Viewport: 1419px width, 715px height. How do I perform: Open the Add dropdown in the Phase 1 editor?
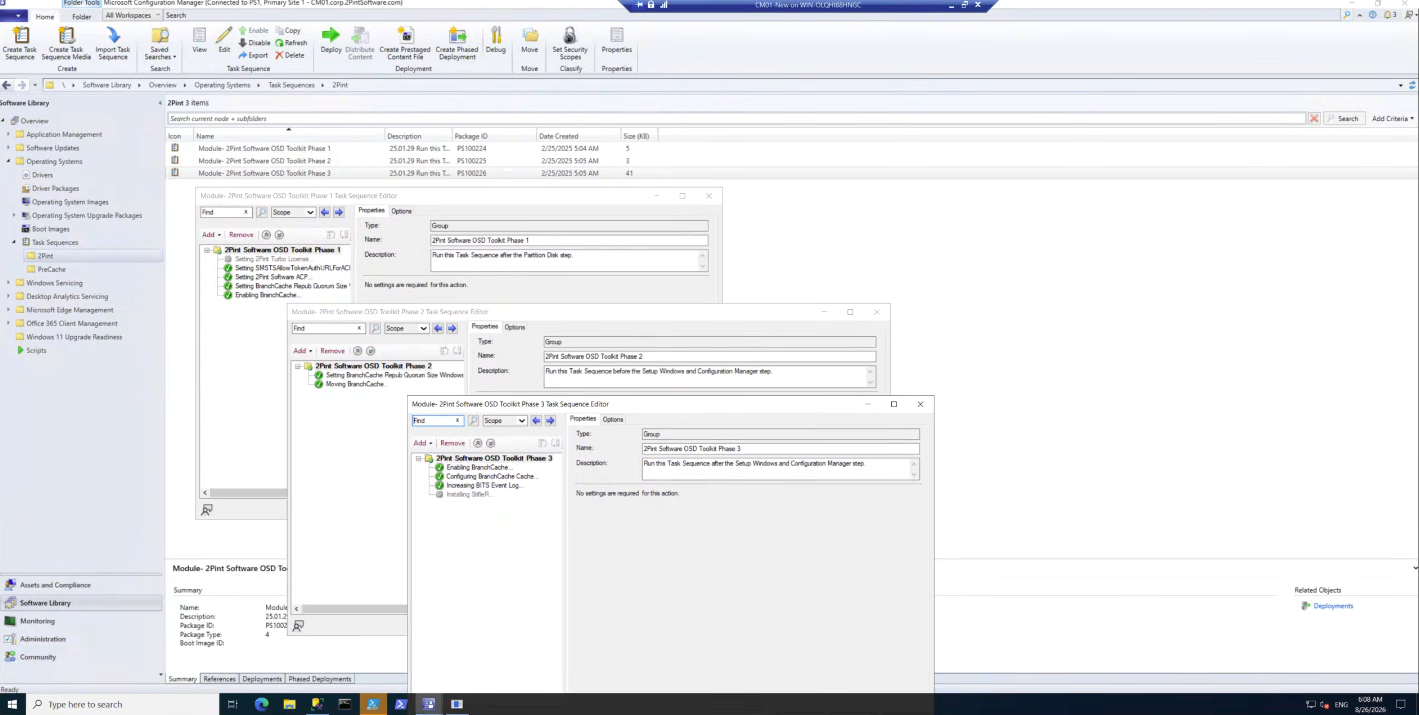click(210, 235)
